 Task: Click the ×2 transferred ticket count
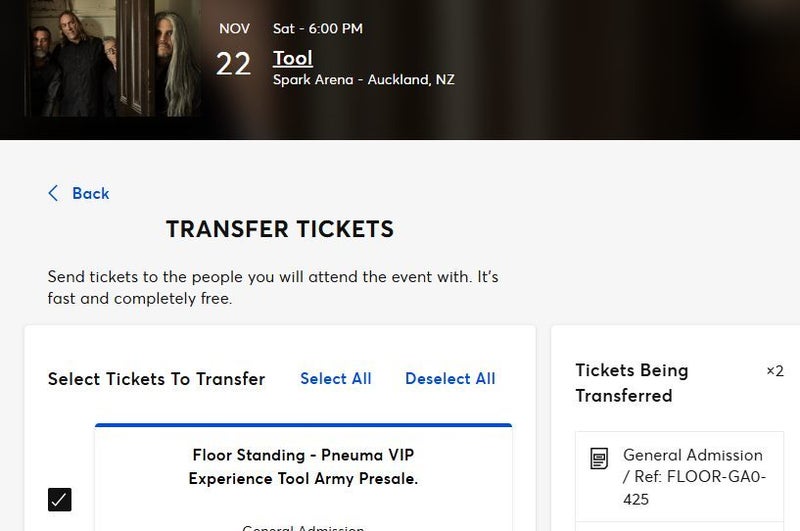[x=775, y=371]
